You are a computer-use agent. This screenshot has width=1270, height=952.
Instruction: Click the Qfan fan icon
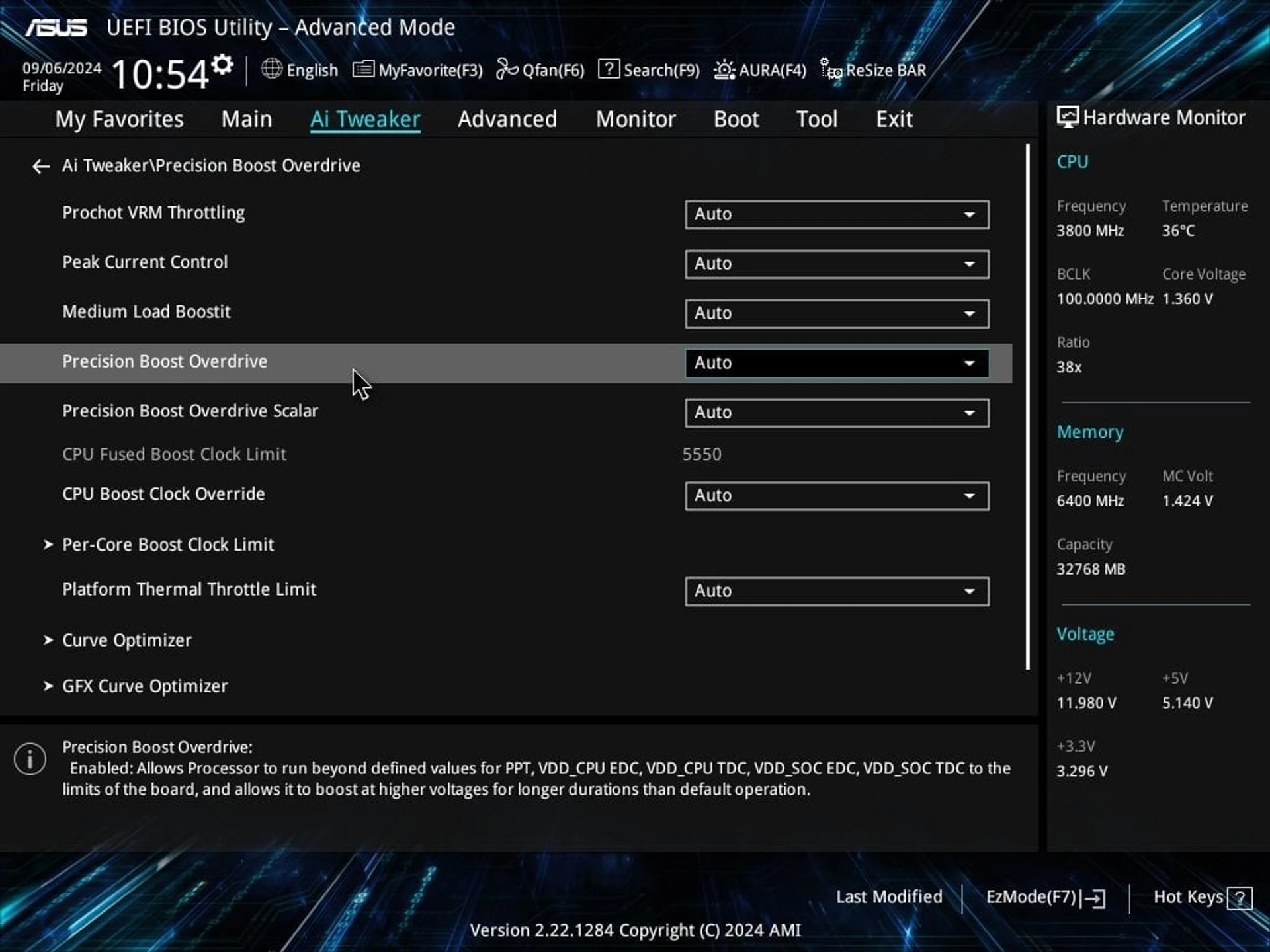click(x=507, y=69)
